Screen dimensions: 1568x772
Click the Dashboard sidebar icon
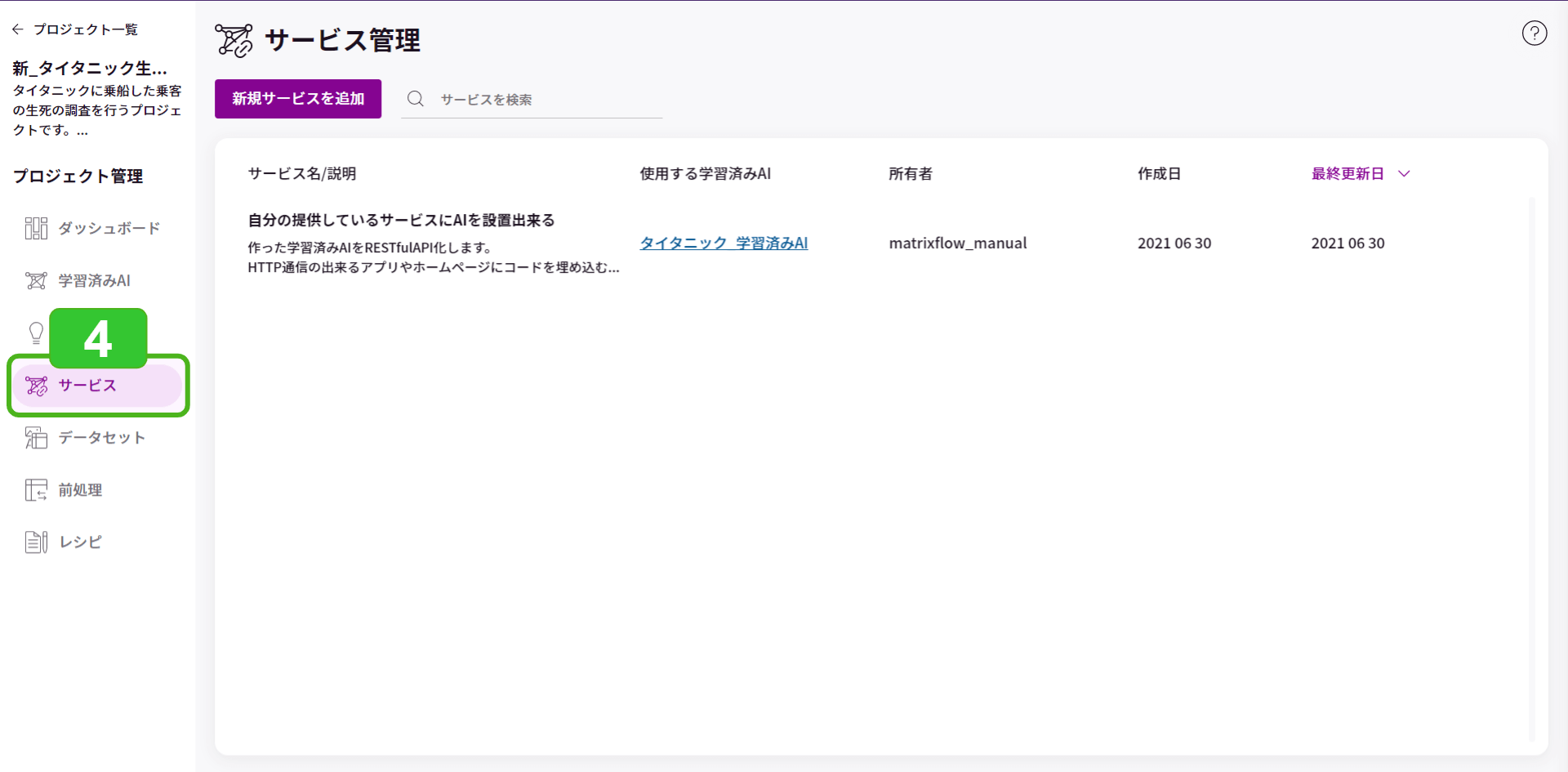tap(36, 228)
